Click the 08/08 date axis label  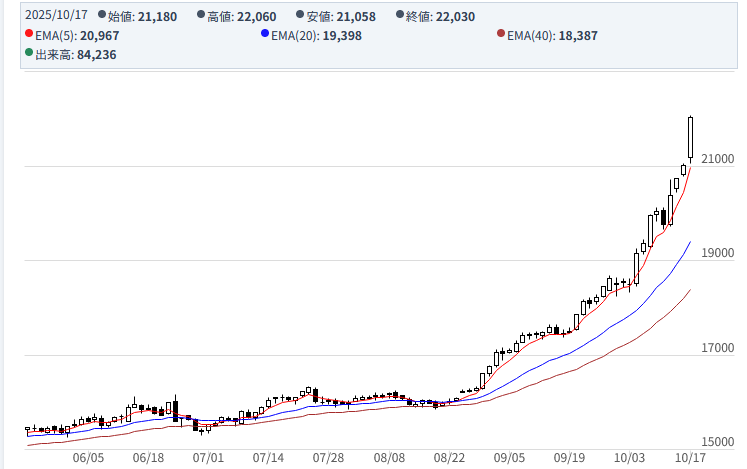point(389,458)
